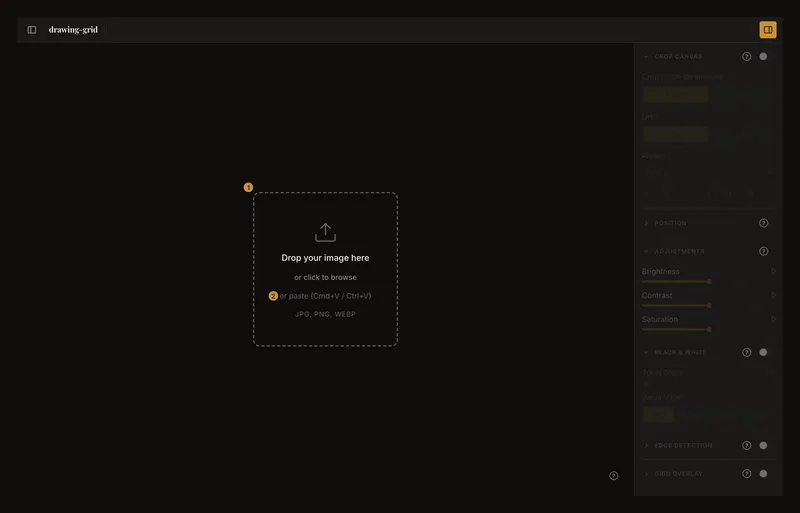
Task: Click the 'Drop your image here' text
Action: [x=325, y=258]
